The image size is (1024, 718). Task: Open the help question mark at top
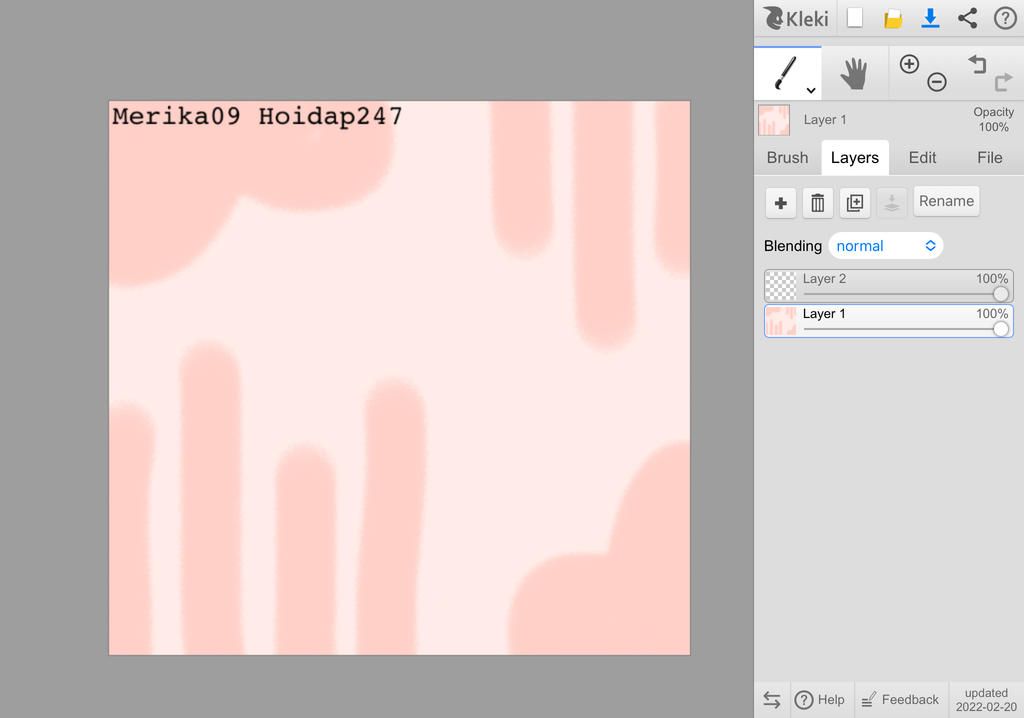point(1005,18)
